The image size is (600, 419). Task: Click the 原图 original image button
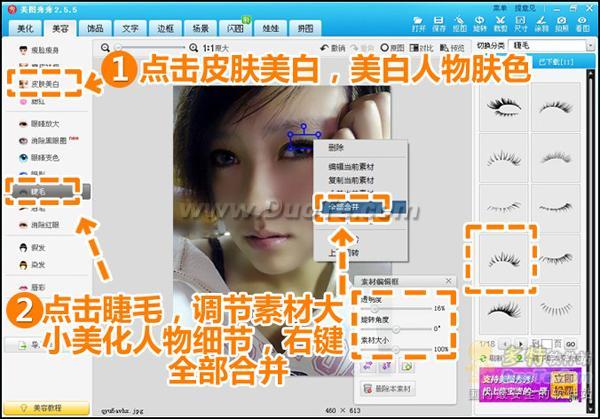pos(392,48)
